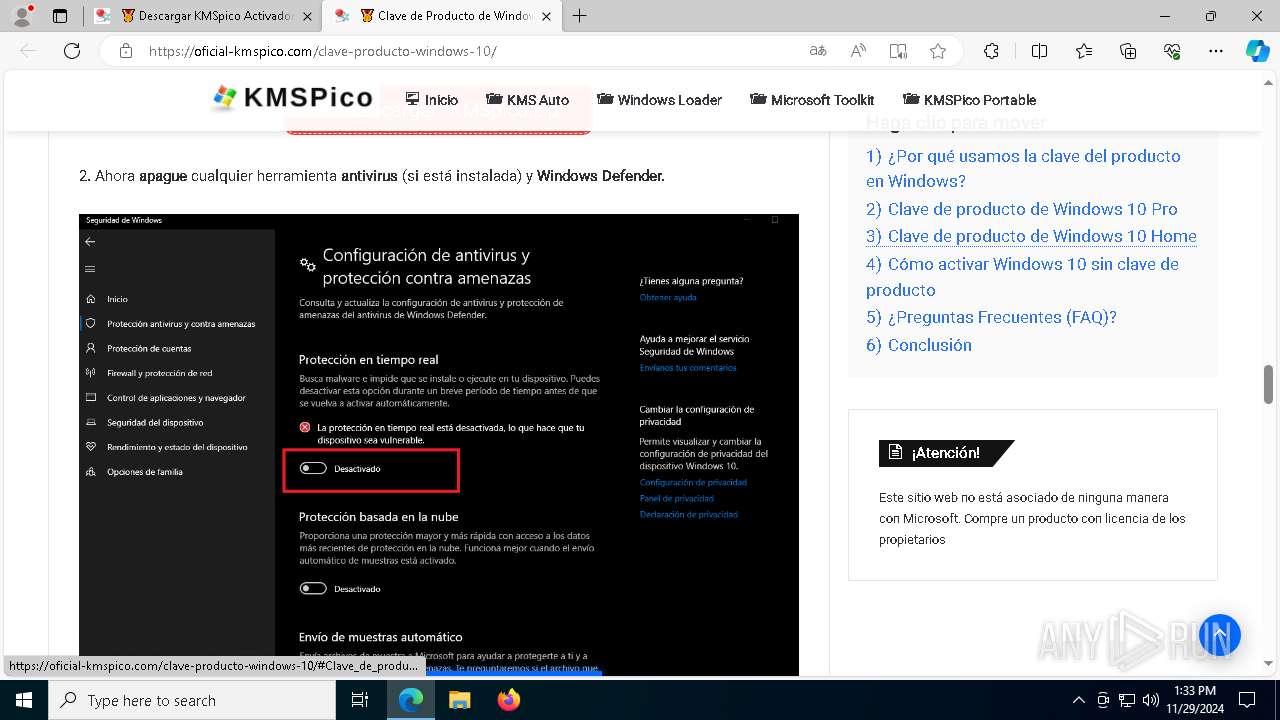Jump to Clave de producto Windows 10 Pro
This screenshot has height=720, width=1280.
click(x=1022, y=209)
